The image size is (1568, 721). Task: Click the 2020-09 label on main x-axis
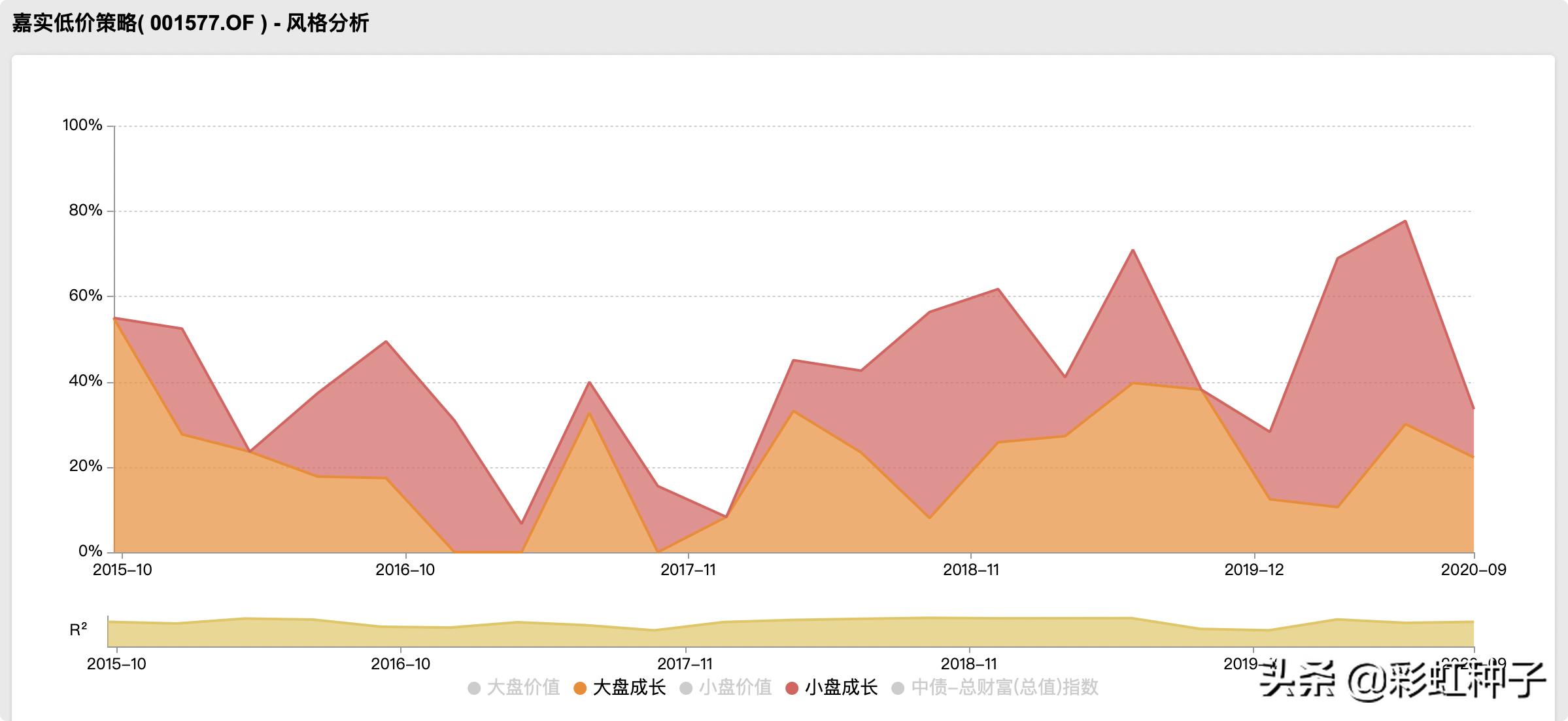coord(1473,570)
